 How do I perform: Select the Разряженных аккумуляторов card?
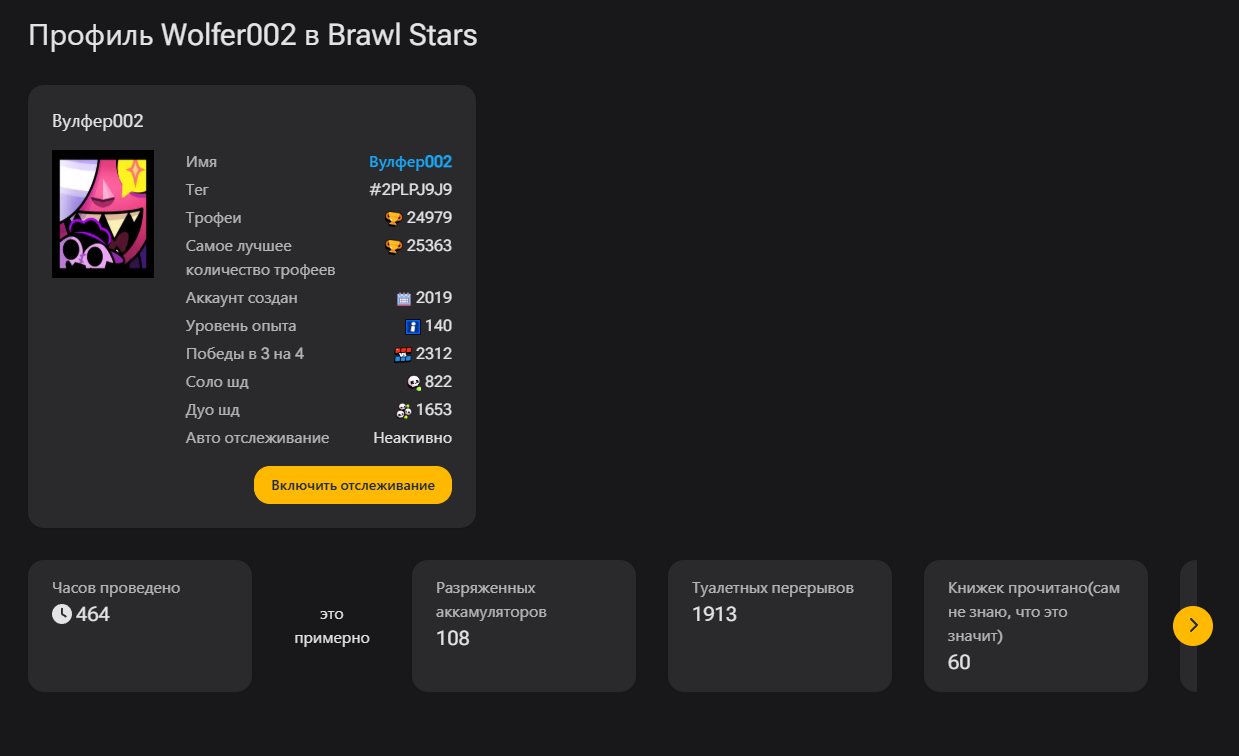point(524,626)
